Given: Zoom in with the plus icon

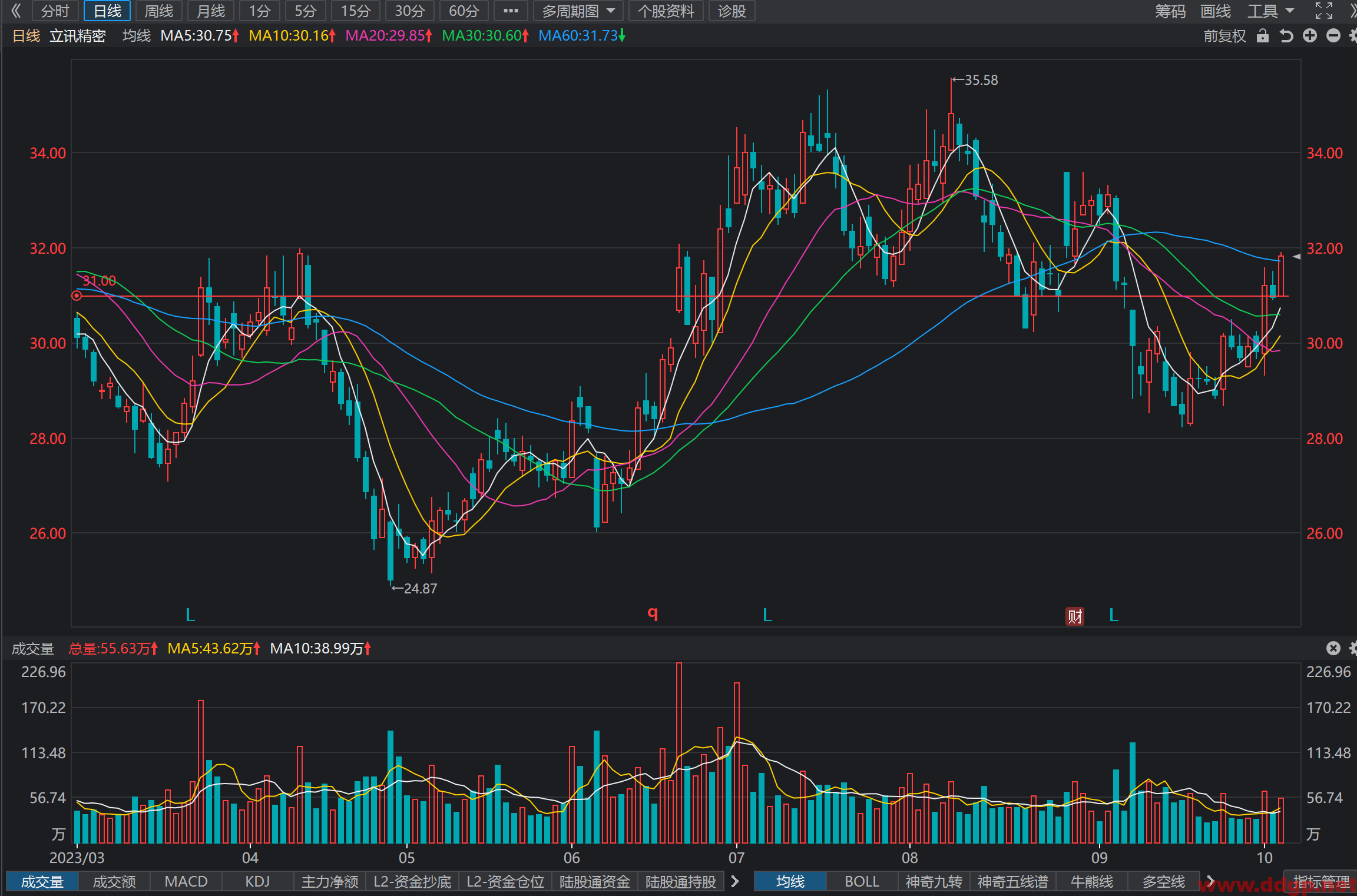Looking at the screenshot, I should [1310, 36].
